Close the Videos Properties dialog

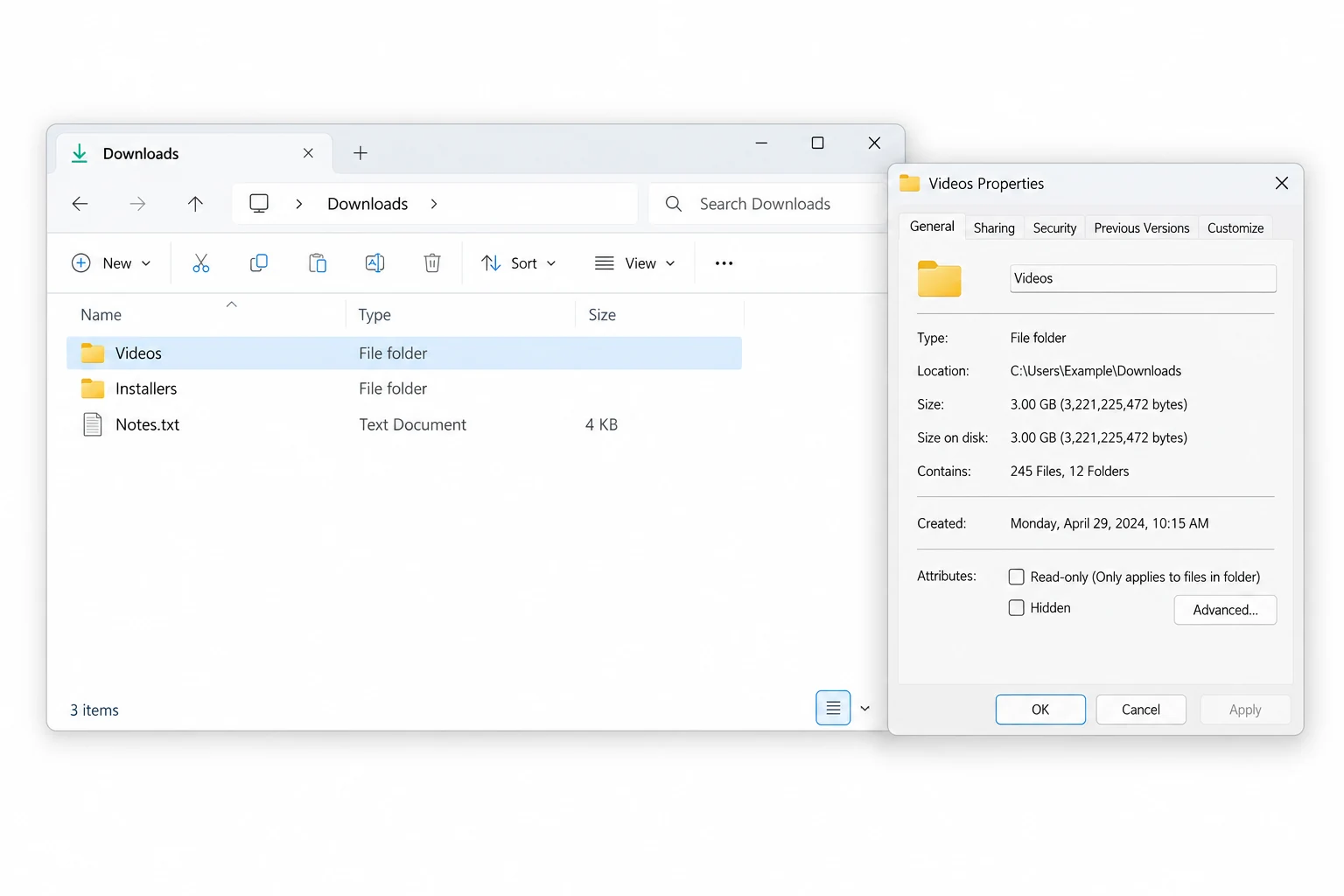1282,183
